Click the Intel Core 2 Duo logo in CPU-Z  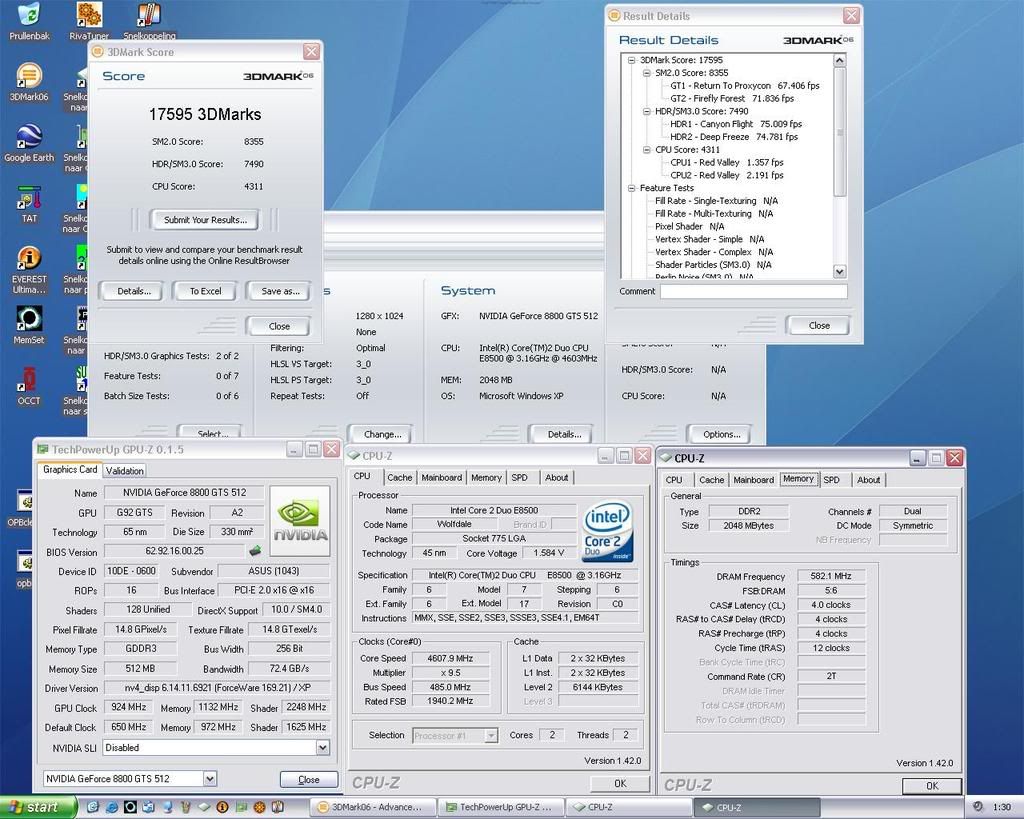click(607, 531)
